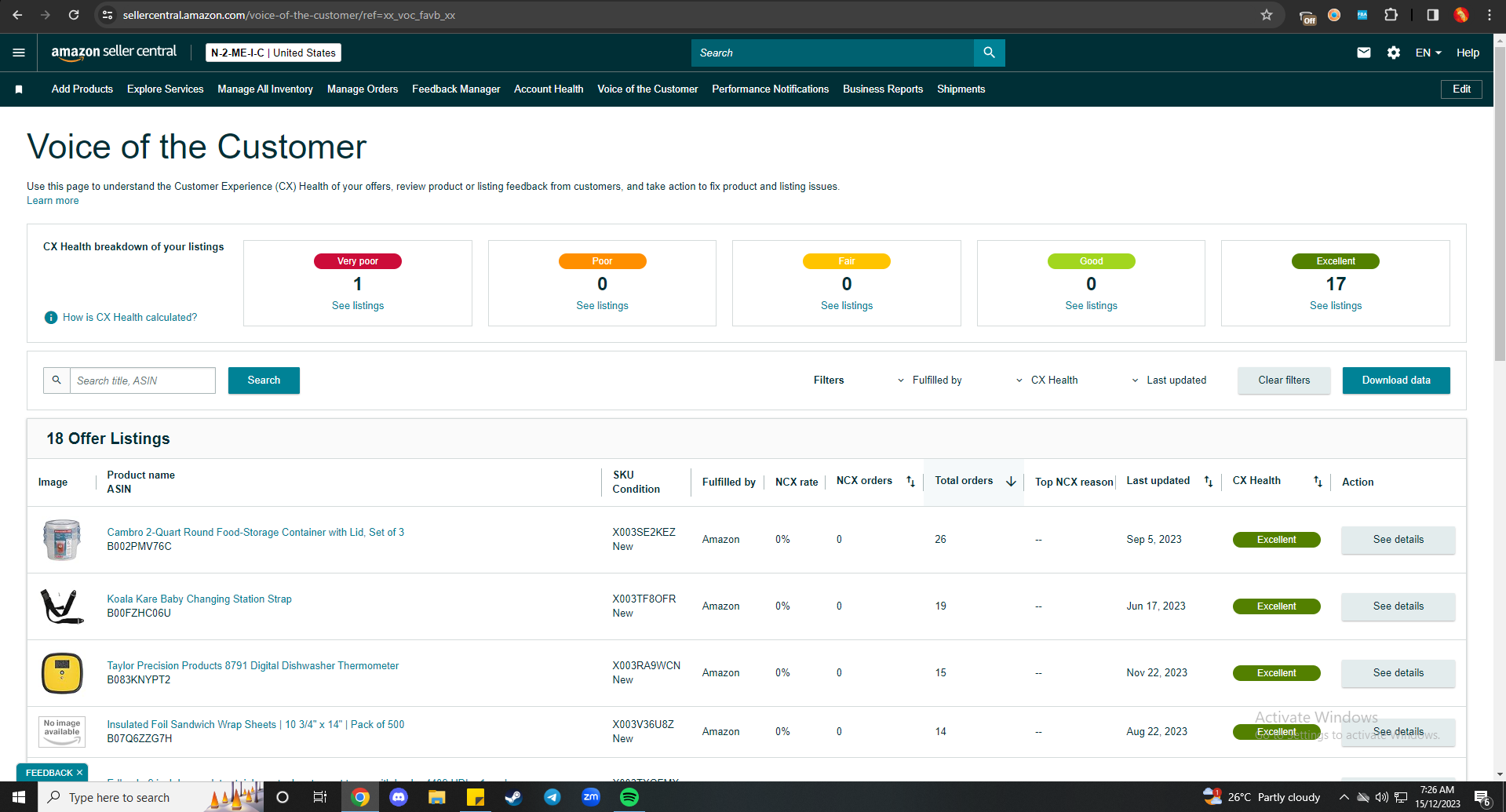Click the Excellent badge for Koala Kare row
1506x812 pixels.
1276,606
